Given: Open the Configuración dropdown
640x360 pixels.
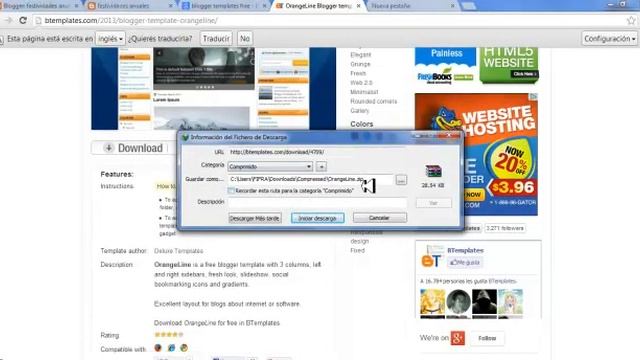Looking at the screenshot, I should click(610, 39).
